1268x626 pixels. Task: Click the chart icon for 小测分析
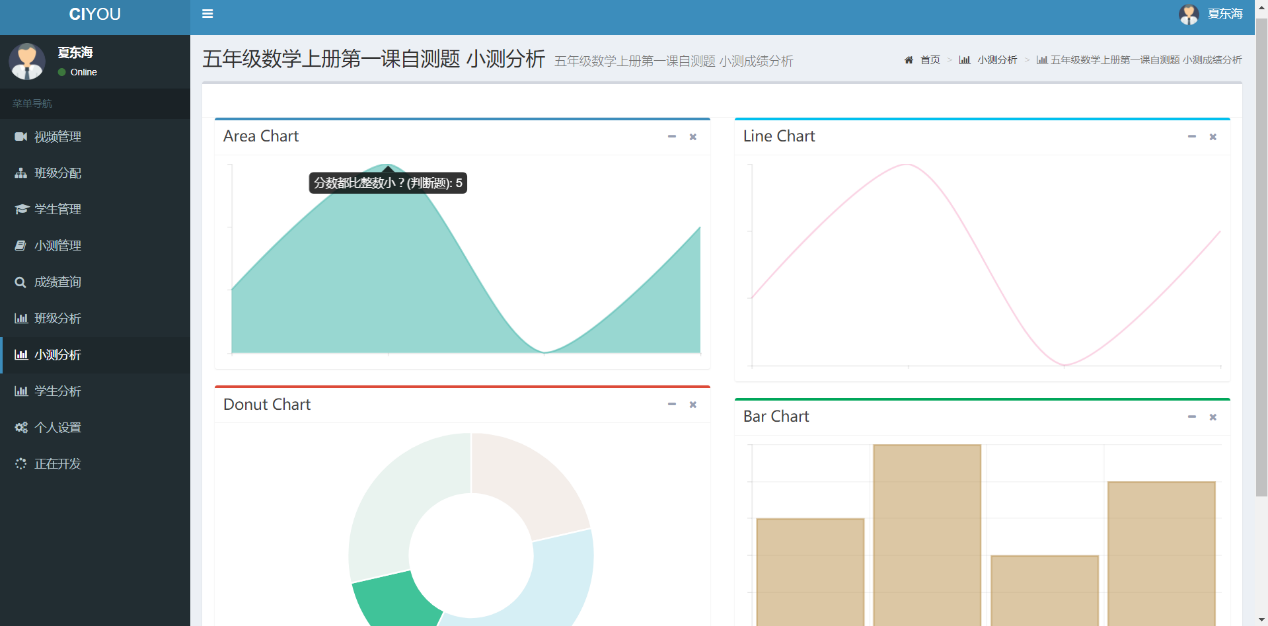click(x=21, y=355)
